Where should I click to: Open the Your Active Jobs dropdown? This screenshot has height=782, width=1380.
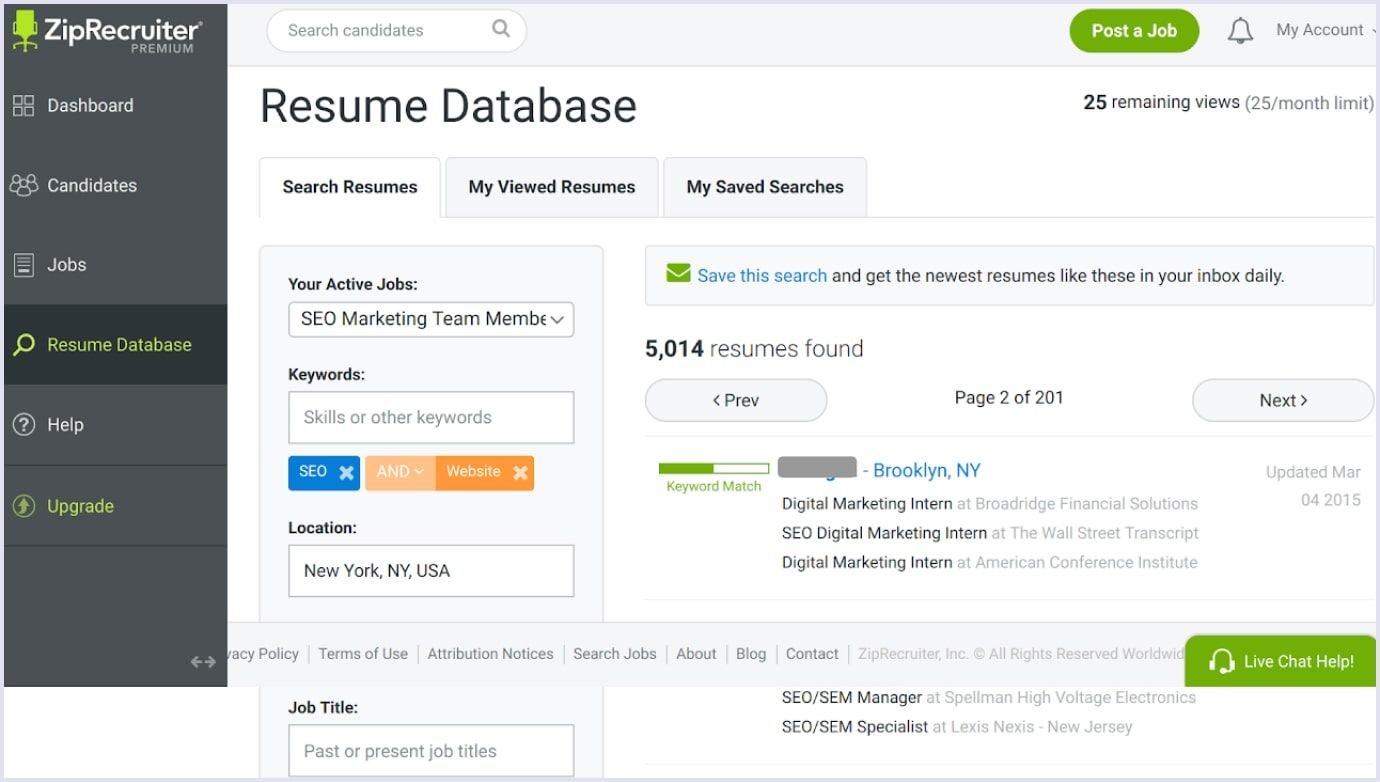tap(431, 319)
